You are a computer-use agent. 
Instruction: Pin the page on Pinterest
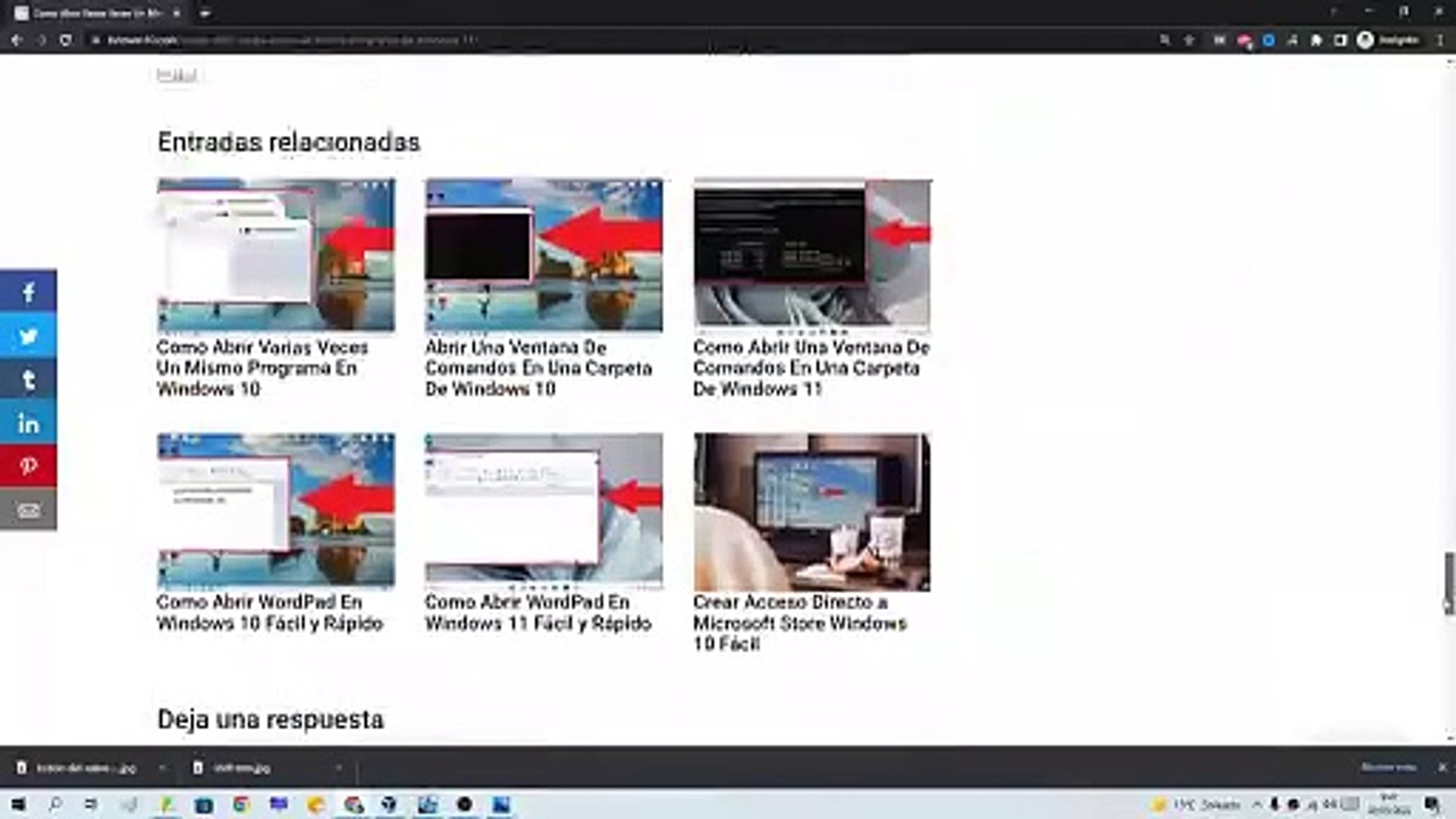coord(28,466)
